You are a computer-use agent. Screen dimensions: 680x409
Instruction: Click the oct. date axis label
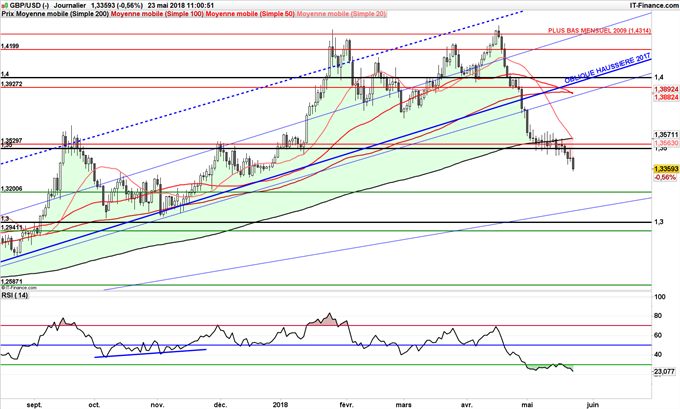point(94,405)
